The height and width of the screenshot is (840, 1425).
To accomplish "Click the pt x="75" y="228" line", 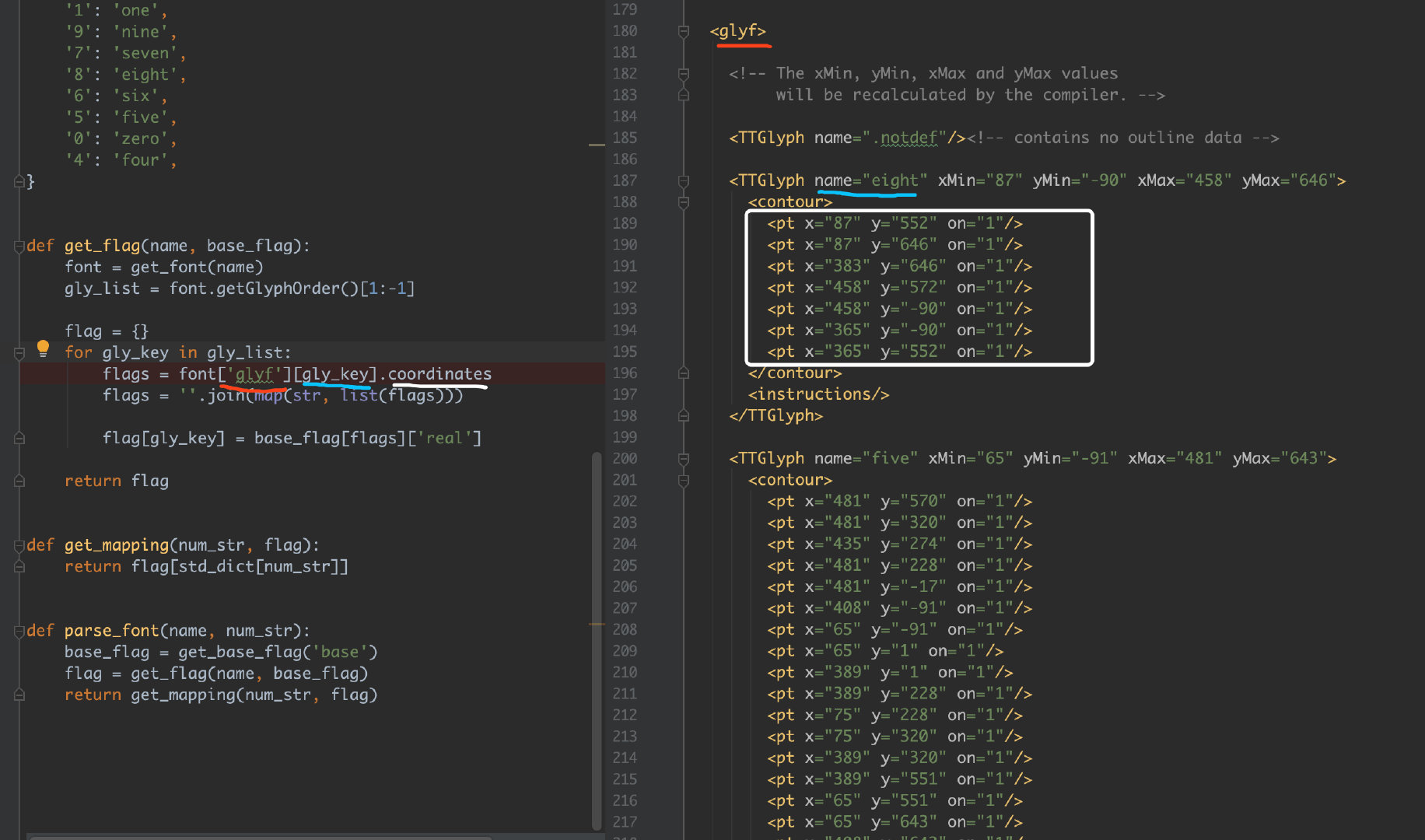I will pyautogui.click(x=895, y=716).
